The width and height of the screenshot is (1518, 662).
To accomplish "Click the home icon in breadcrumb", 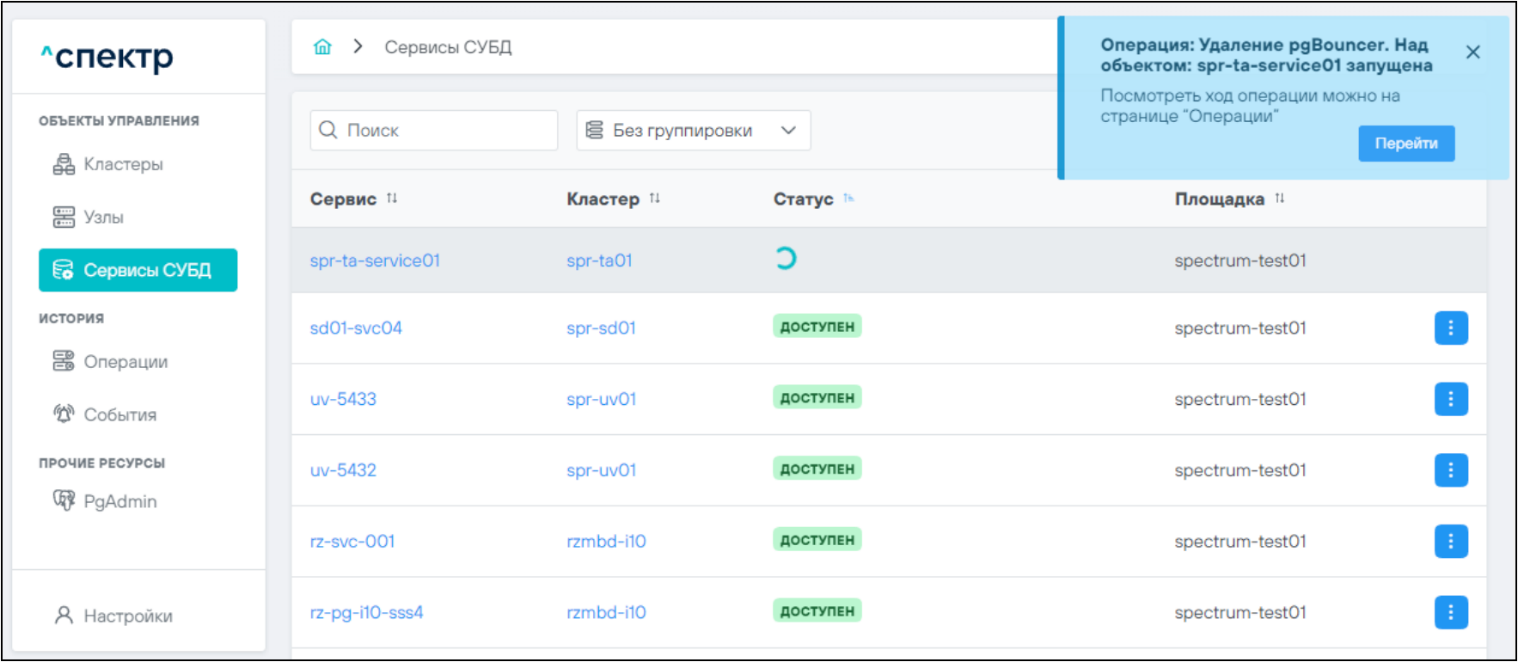I will click(x=322, y=48).
